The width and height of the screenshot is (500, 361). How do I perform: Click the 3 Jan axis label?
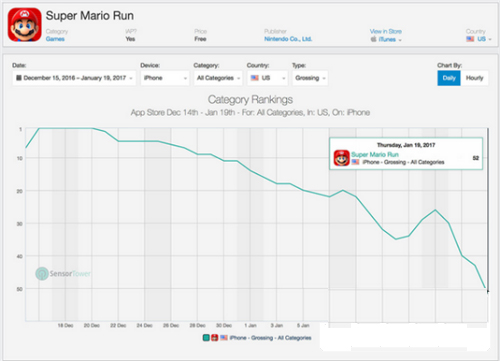277,325
